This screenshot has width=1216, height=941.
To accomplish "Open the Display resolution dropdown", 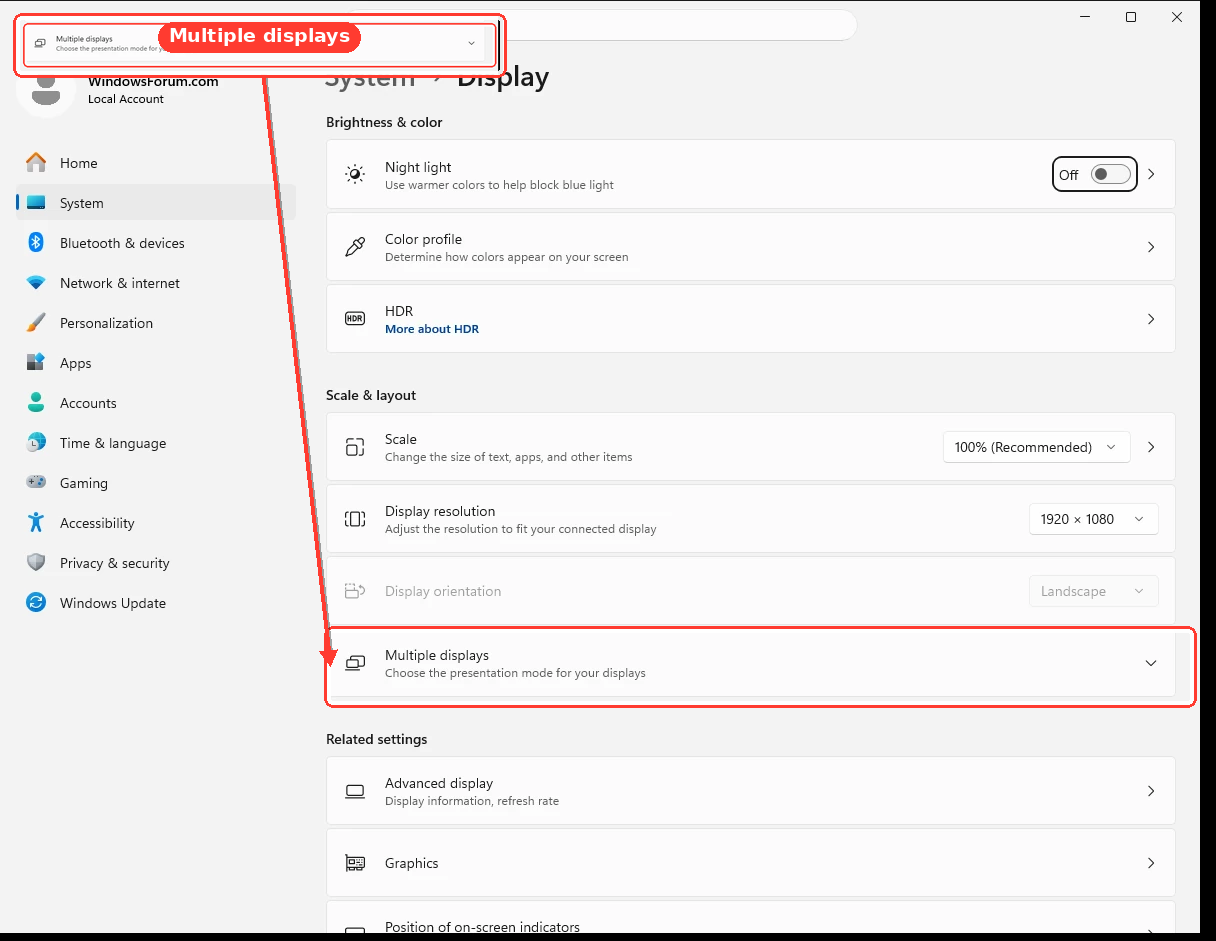I will coord(1093,519).
